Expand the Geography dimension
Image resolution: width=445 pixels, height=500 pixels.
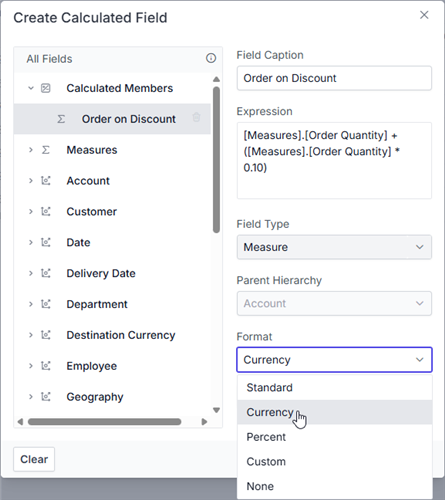click(x=31, y=397)
